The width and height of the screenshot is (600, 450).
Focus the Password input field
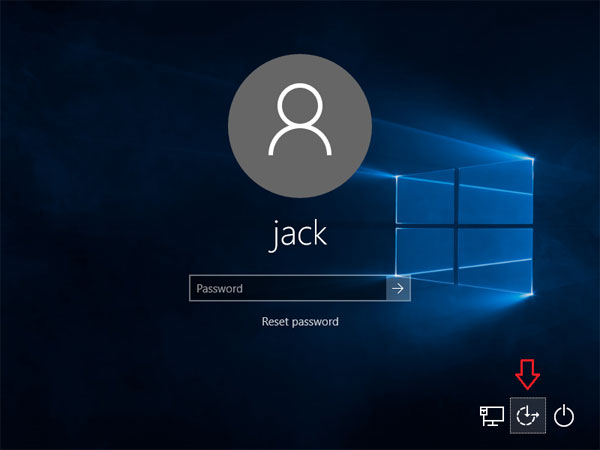click(287, 289)
